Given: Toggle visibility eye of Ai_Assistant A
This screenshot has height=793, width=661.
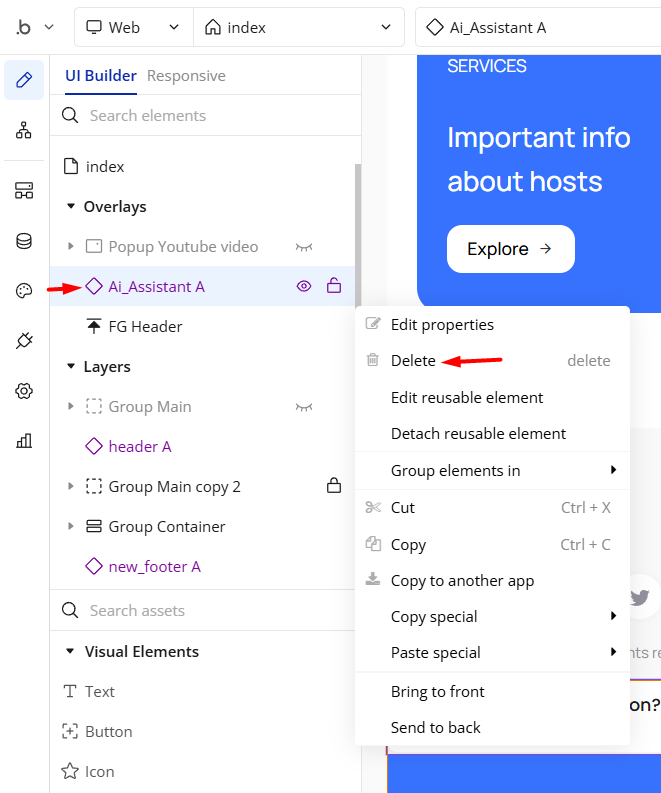Looking at the screenshot, I should point(304,286).
